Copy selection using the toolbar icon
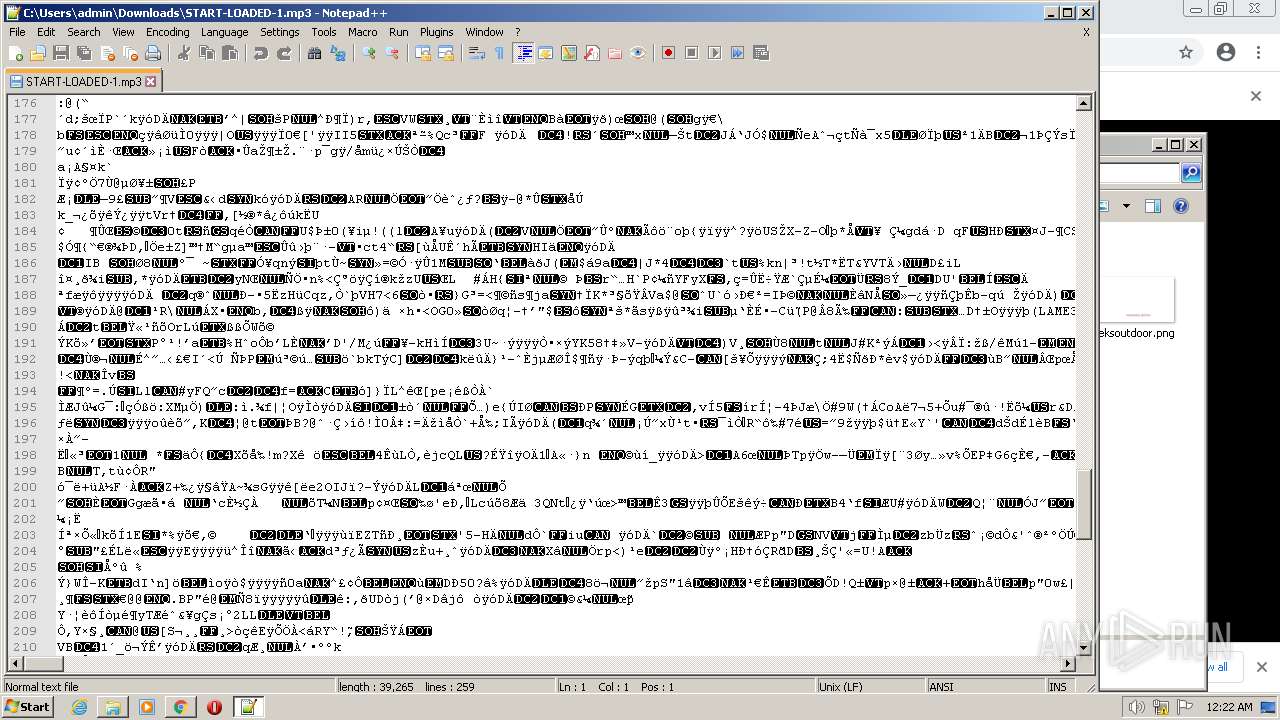 tap(206, 53)
